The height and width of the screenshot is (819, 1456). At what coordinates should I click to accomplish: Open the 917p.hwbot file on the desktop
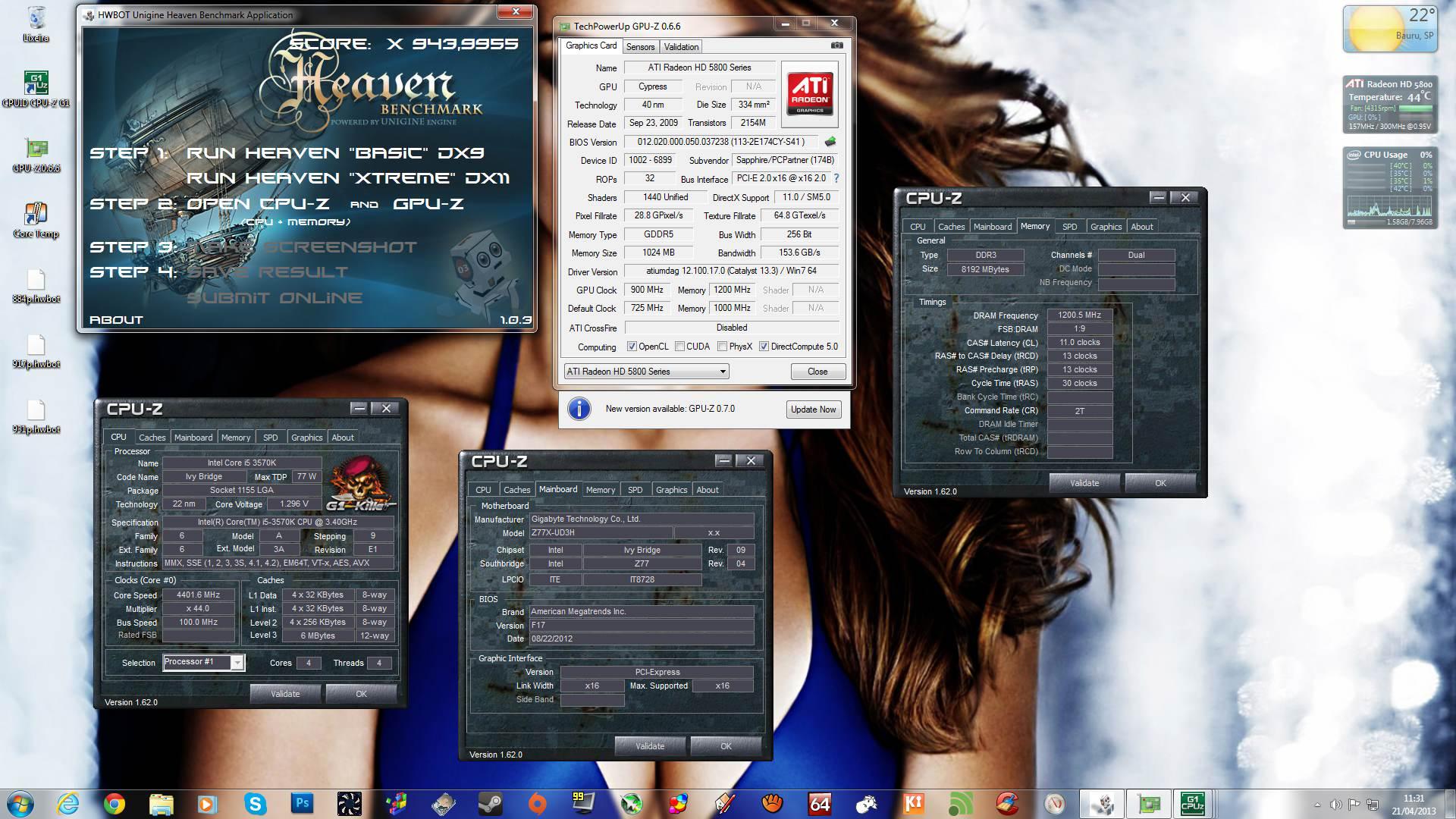click(x=36, y=351)
